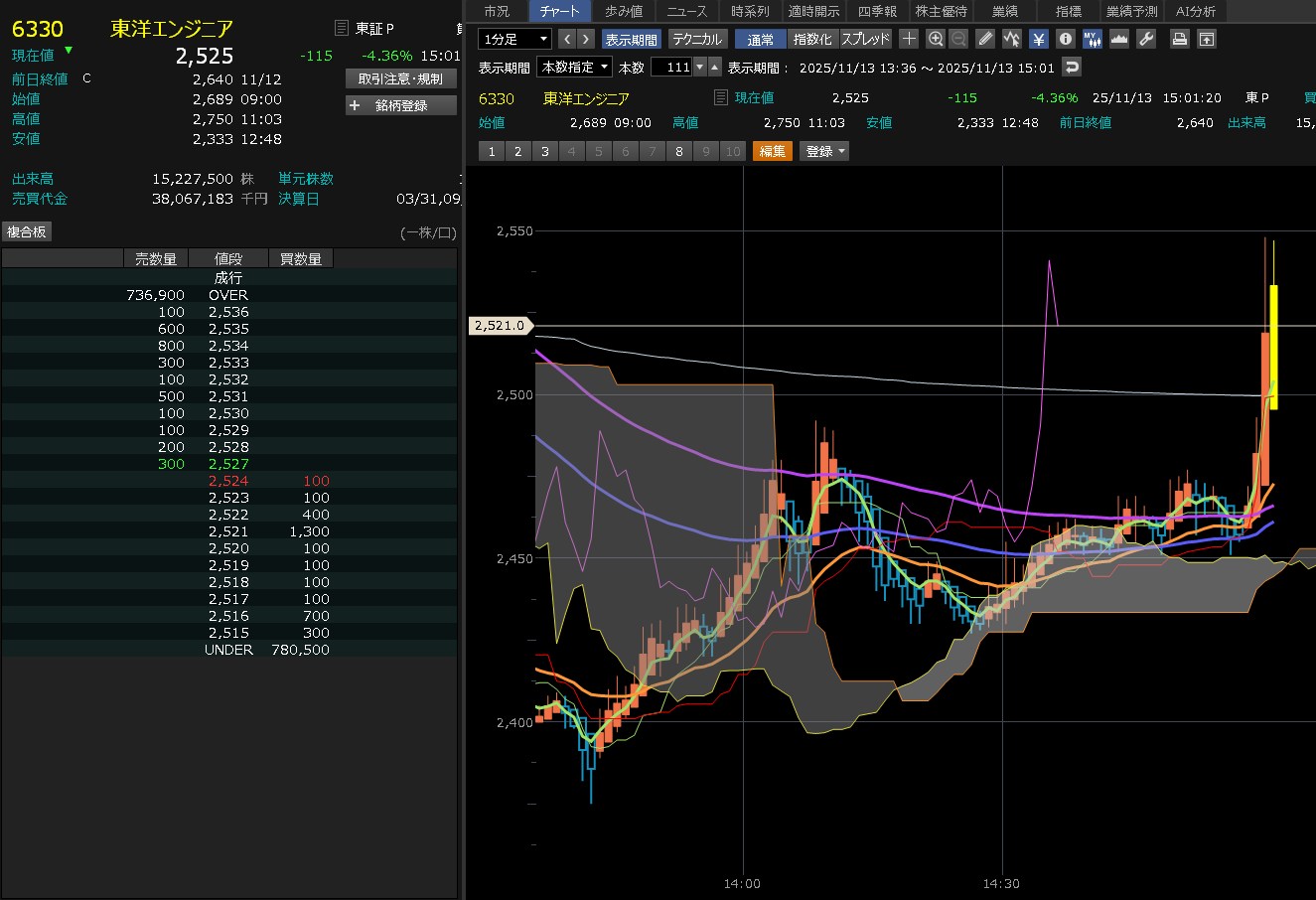Expand the 本数指定 period type dropdown

pos(574,67)
